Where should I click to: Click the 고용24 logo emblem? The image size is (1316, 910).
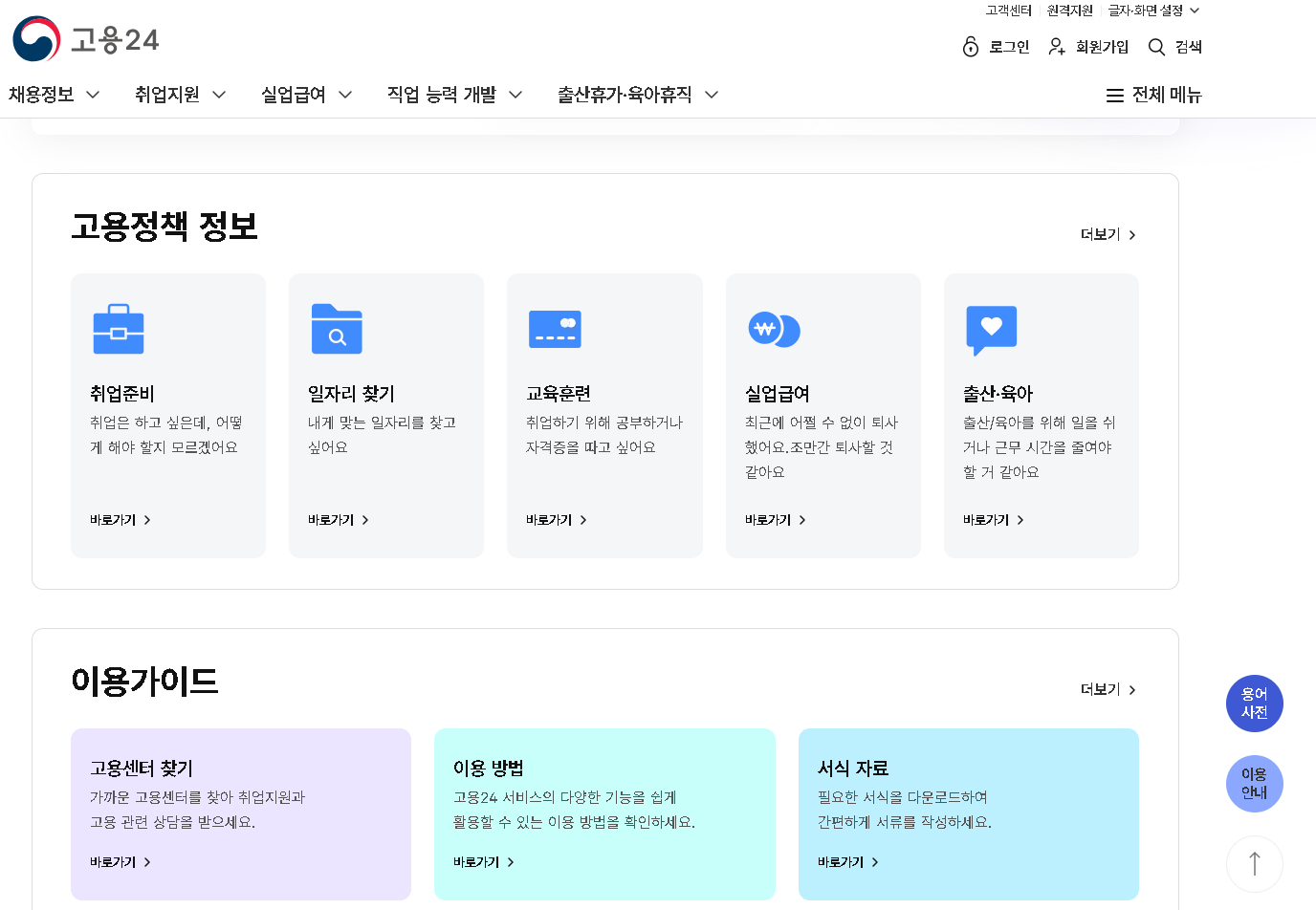(x=36, y=39)
